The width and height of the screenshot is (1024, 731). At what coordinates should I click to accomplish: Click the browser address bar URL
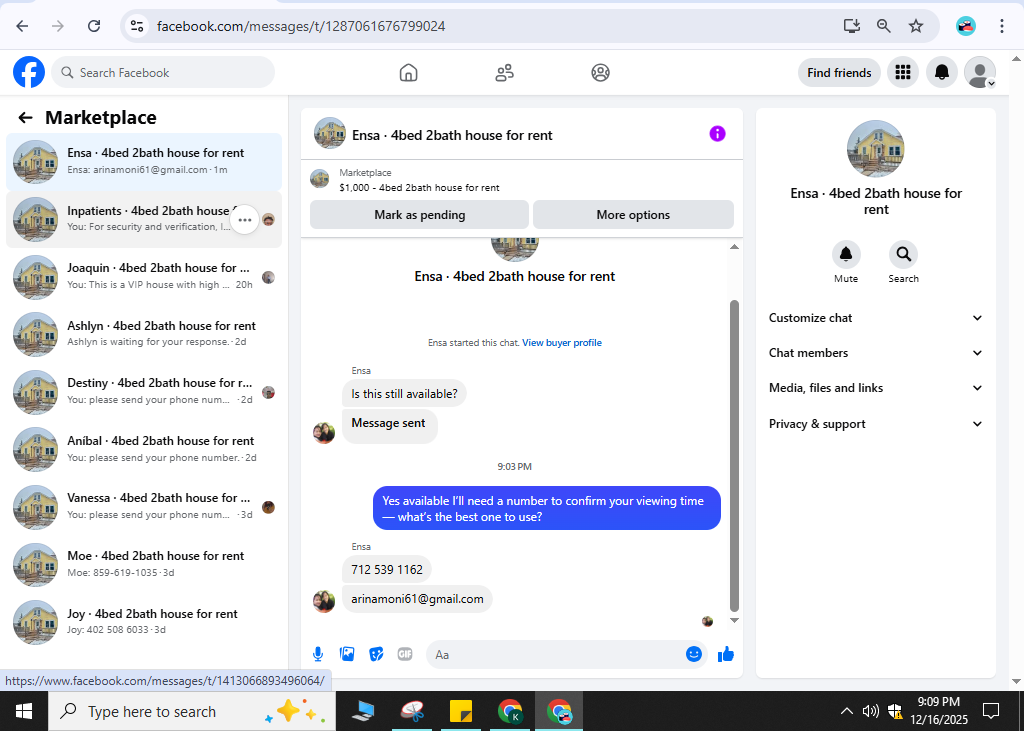pyautogui.click(x=301, y=26)
